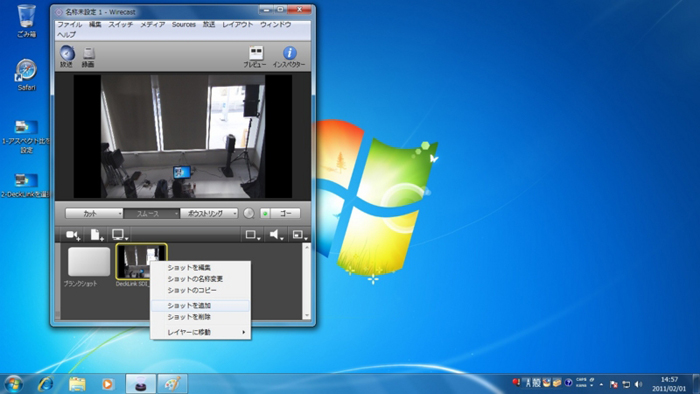Choose ショットを編集 from context menu
This screenshot has width=700, height=394.
(200, 268)
